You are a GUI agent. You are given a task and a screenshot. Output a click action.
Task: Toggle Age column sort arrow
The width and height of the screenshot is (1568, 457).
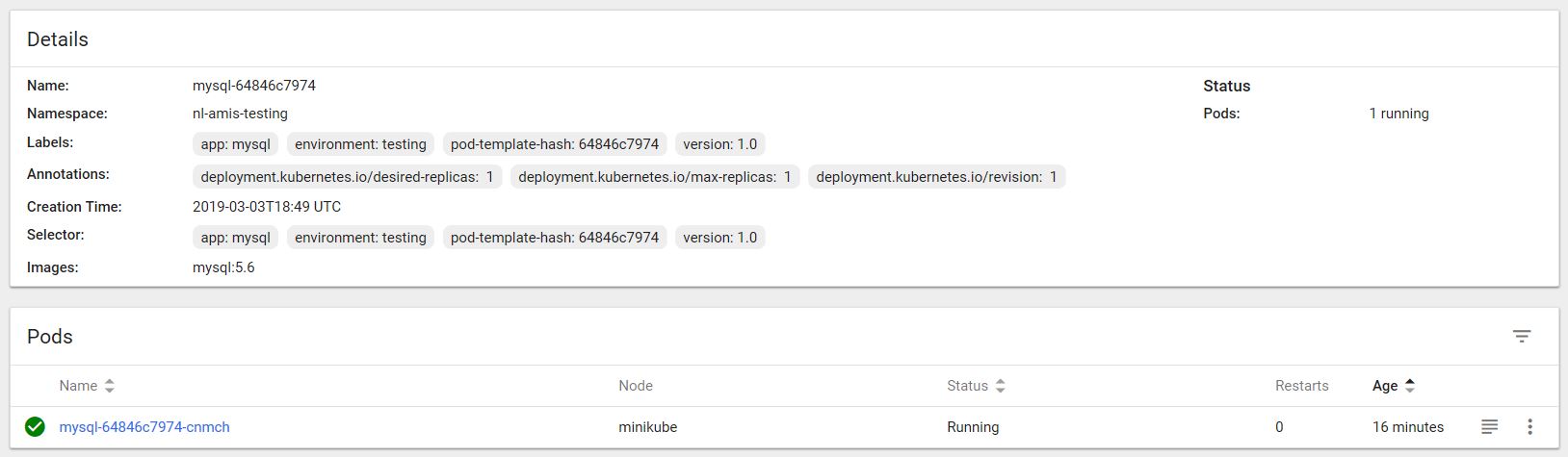1410,386
